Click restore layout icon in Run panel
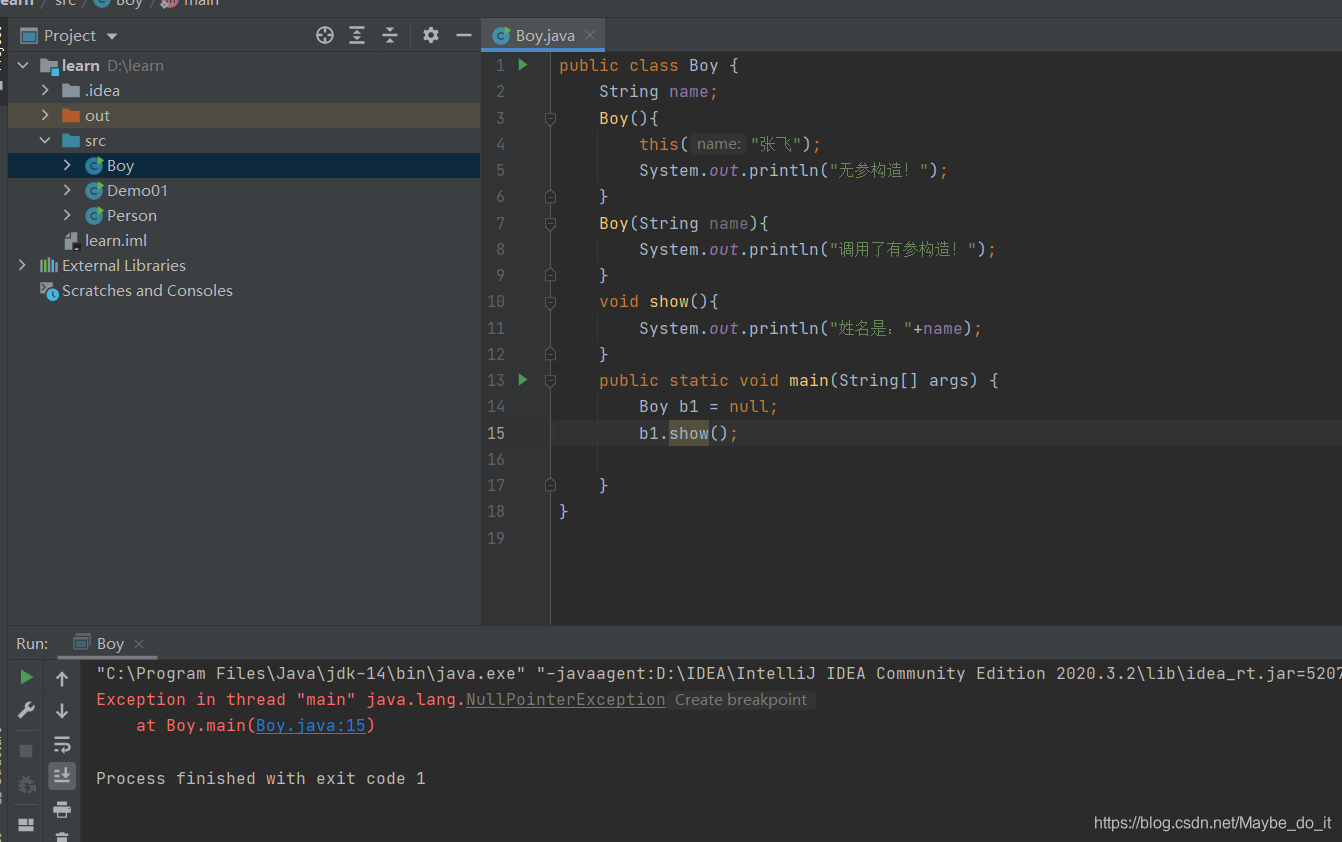The image size is (1342, 842). click(27, 825)
